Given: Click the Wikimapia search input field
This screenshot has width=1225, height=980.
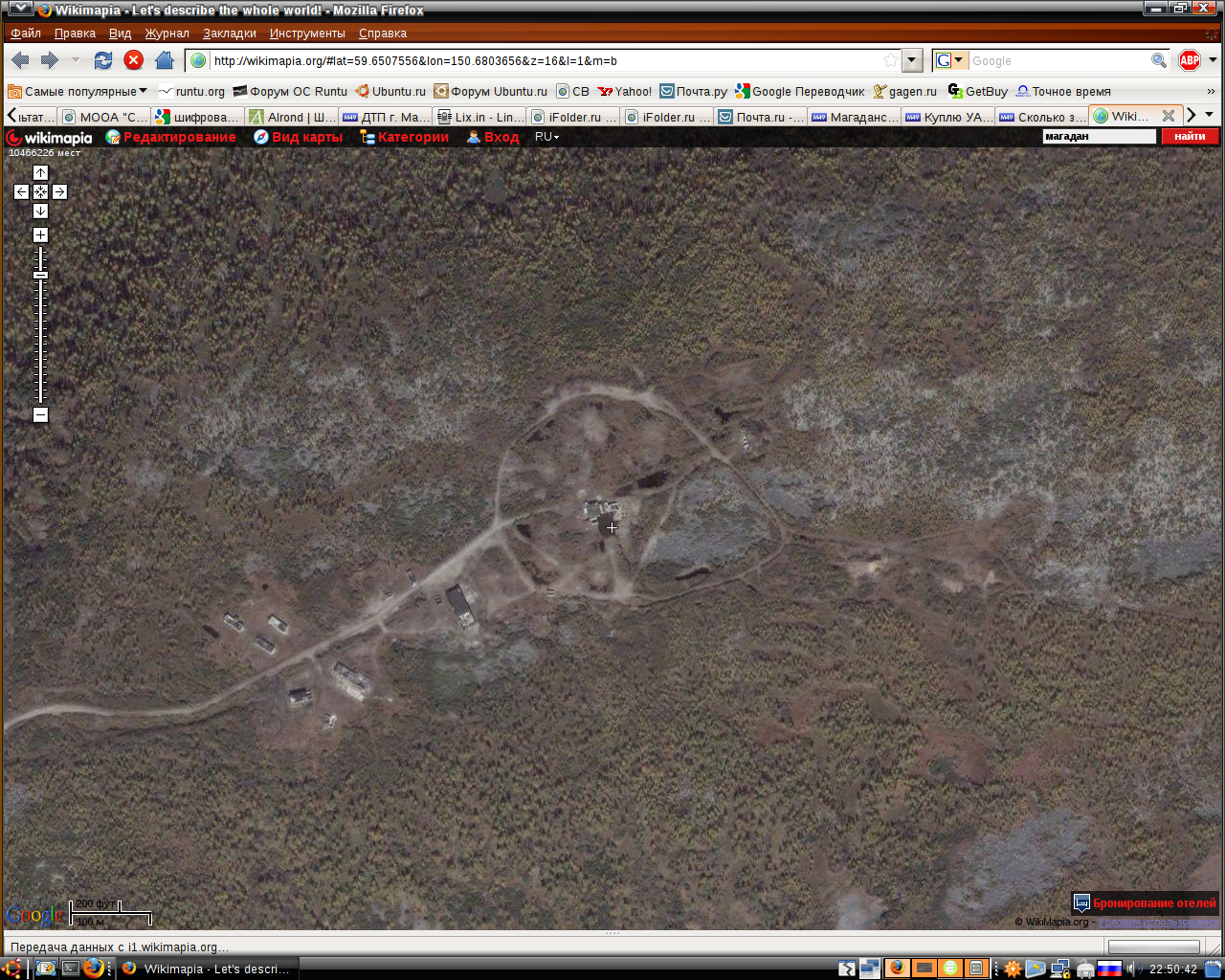Looking at the screenshot, I should tap(1099, 137).
